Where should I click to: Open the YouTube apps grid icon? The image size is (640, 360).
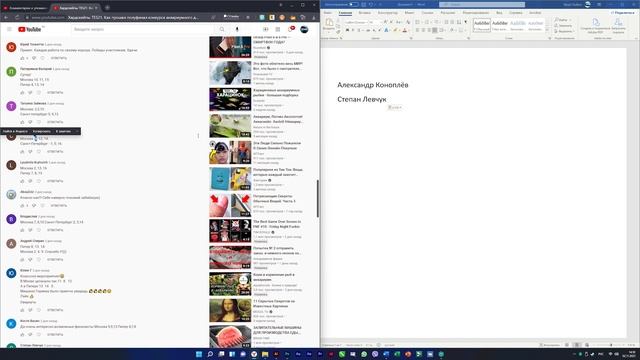(278, 29)
